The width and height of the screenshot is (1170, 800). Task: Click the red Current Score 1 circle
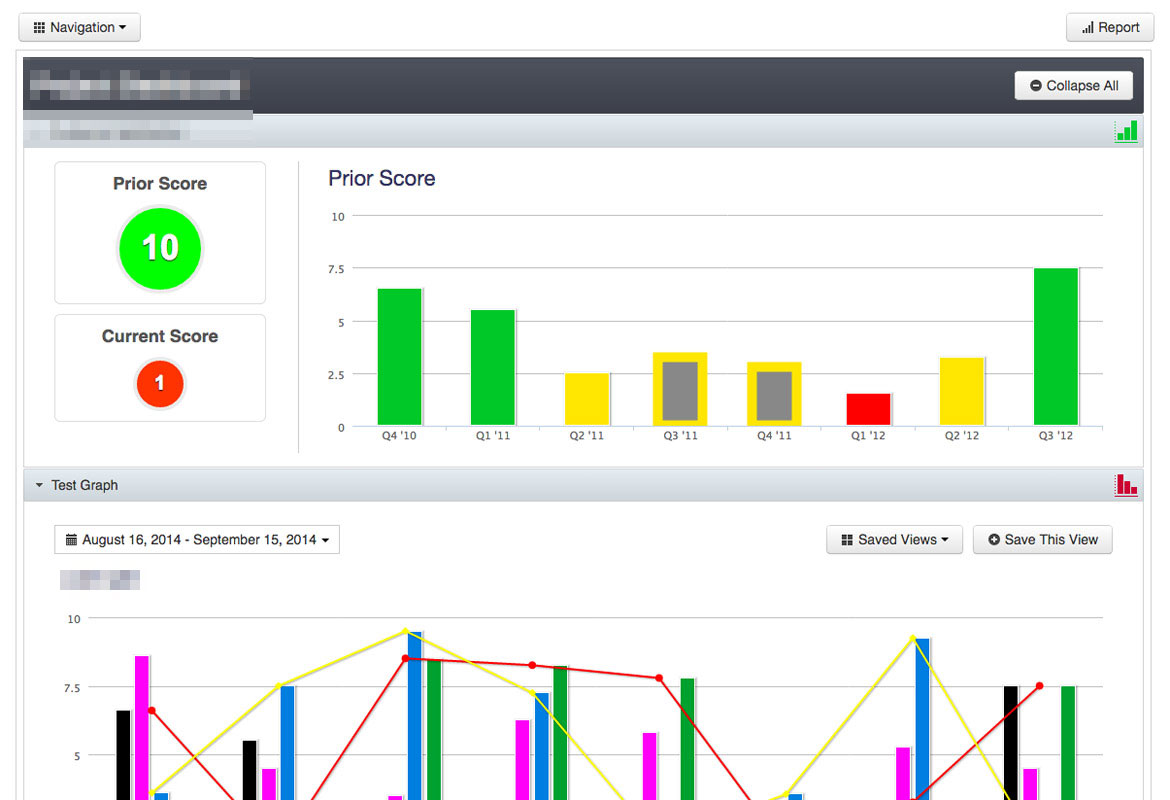pos(160,384)
